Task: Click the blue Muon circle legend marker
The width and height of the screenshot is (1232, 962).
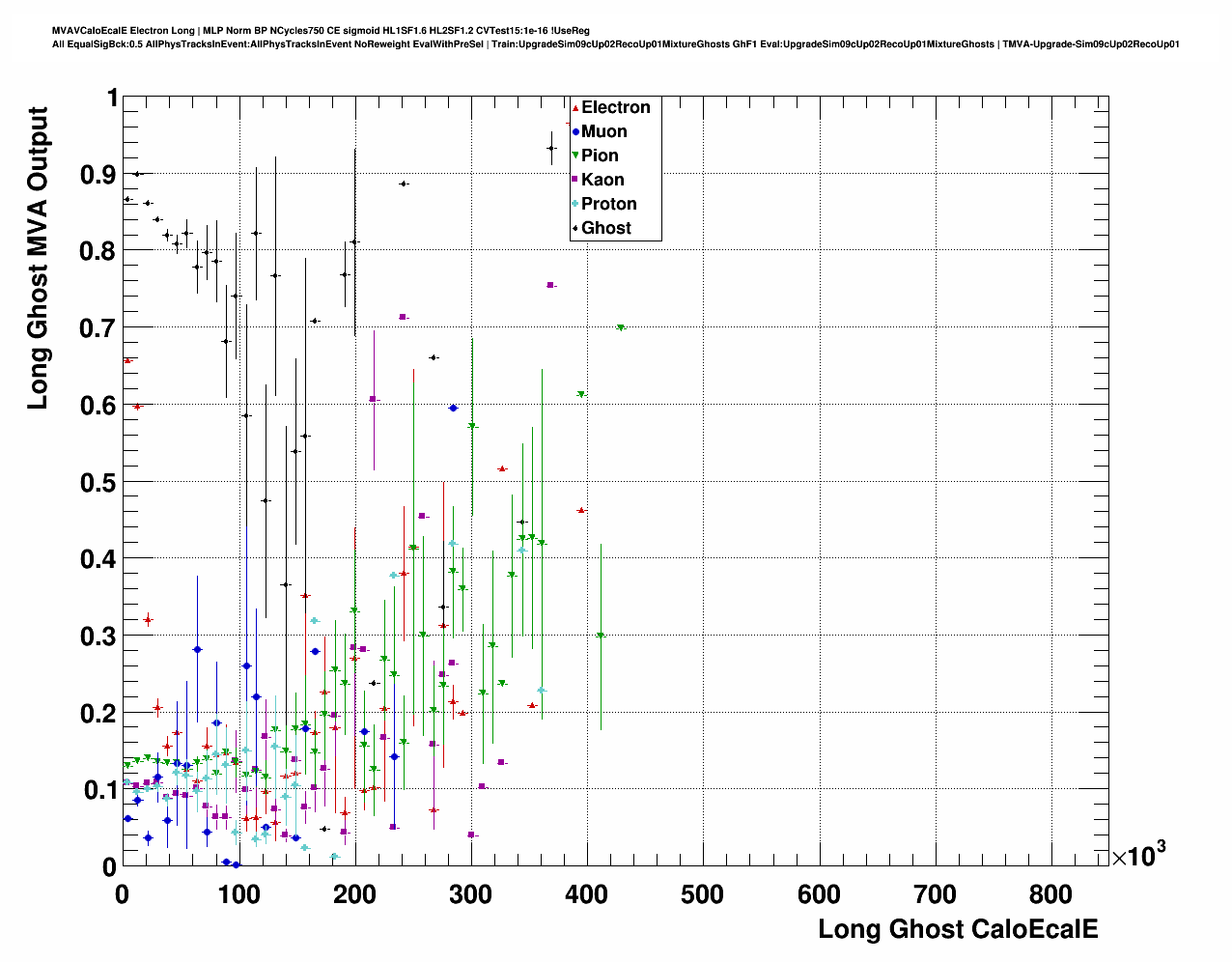Action: pyautogui.click(x=575, y=132)
